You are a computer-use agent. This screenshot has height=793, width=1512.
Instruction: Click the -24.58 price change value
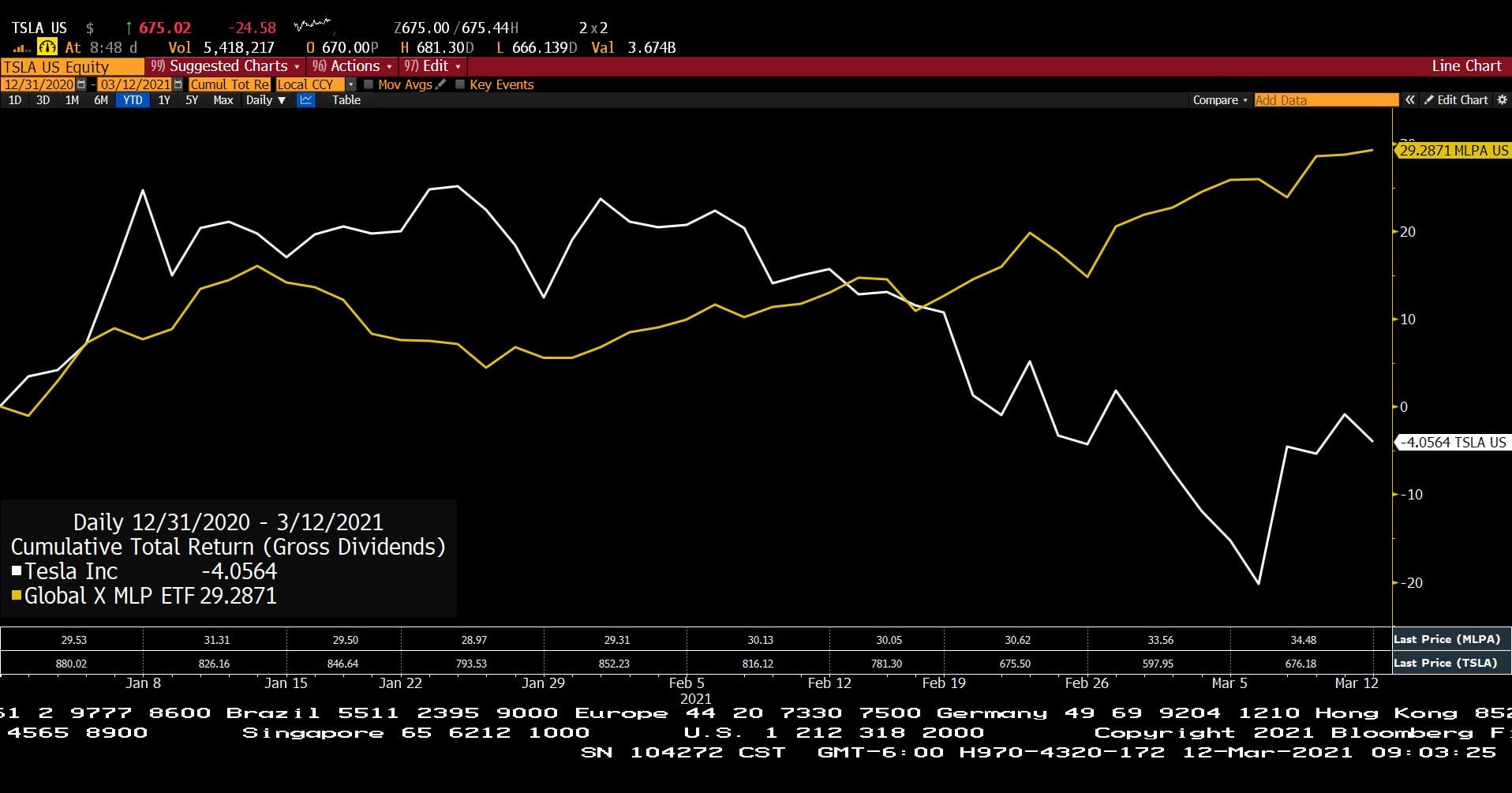click(x=253, y=28)
